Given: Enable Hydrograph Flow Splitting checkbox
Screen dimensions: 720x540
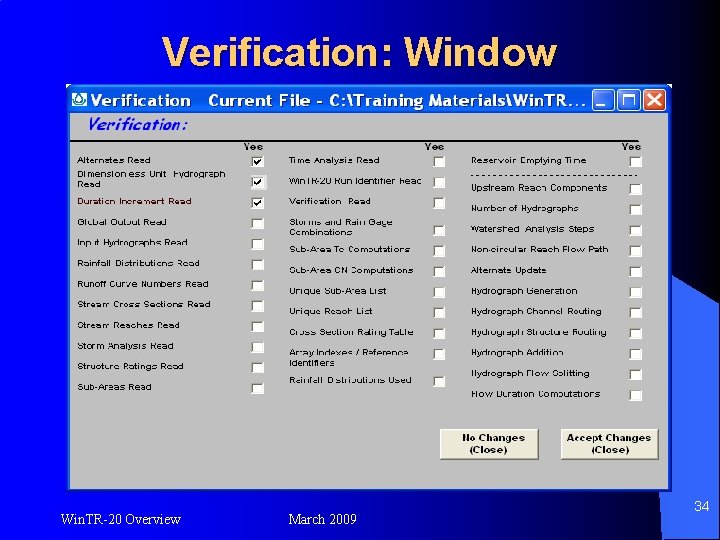Looking at the screenshot, I should click(x=636, y=374).
